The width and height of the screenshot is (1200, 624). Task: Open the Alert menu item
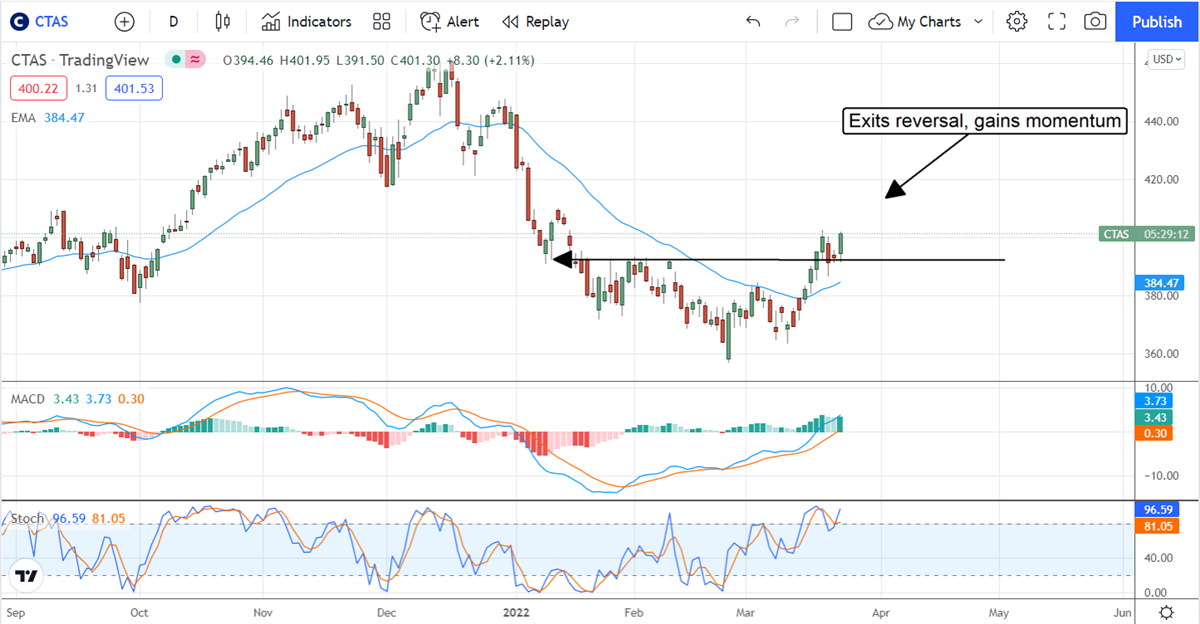(x=450, y=21)
